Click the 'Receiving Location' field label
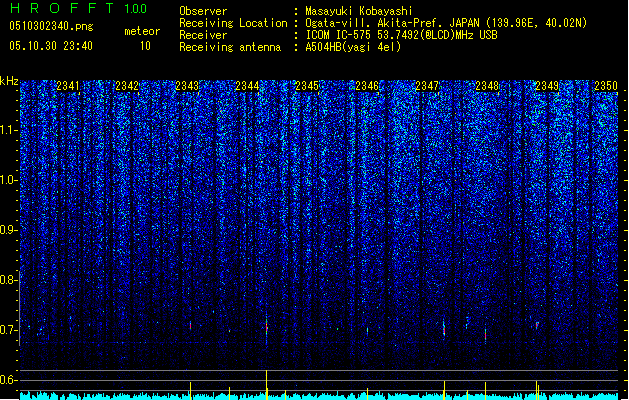Viewport: 629px width, 400px height. (x=233, y=23)
